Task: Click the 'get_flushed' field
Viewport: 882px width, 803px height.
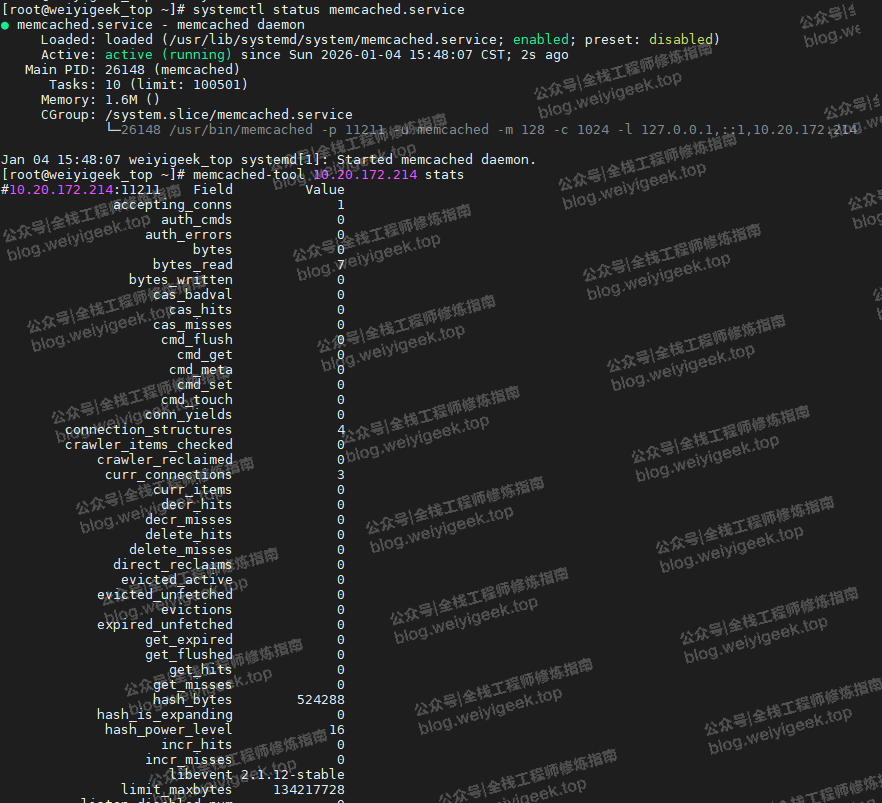Action: (x=188, y=655)
